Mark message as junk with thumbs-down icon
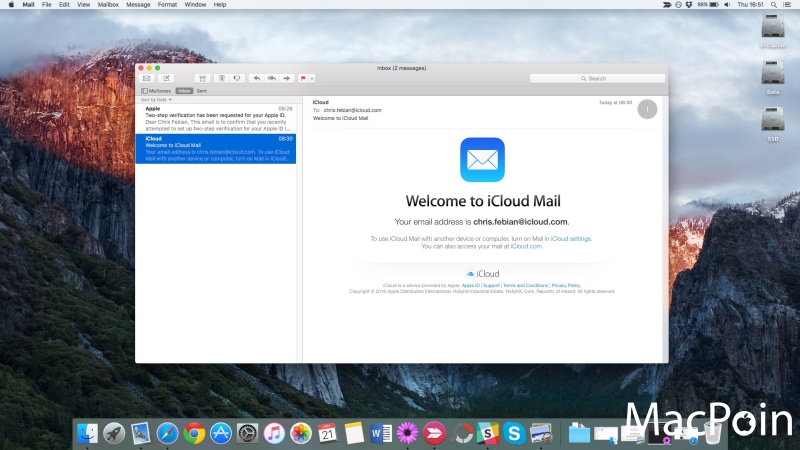Screen dimensions: 800x450 (x=237, y=78)
